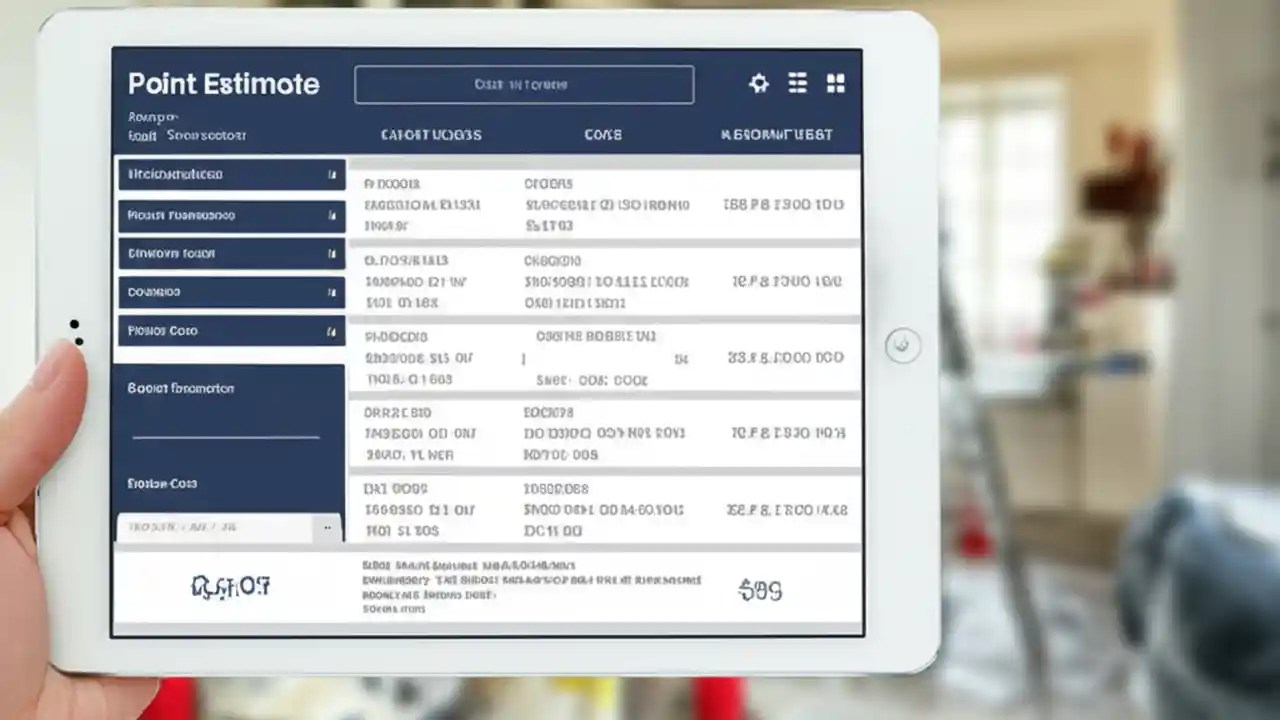Viewport: 1280px width, 720px height.
Task: Click the small icon inside the bottom input field
Action: click(326, 527)
